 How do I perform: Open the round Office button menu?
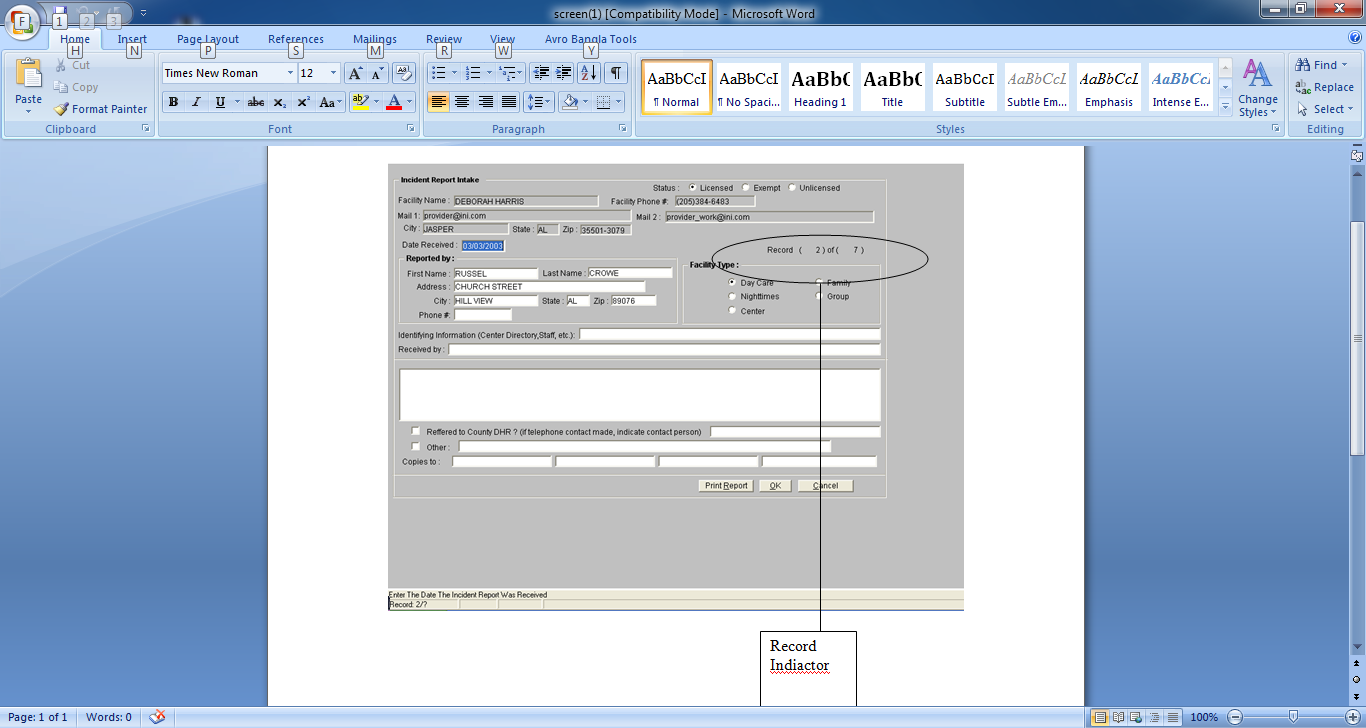(23, 22)
